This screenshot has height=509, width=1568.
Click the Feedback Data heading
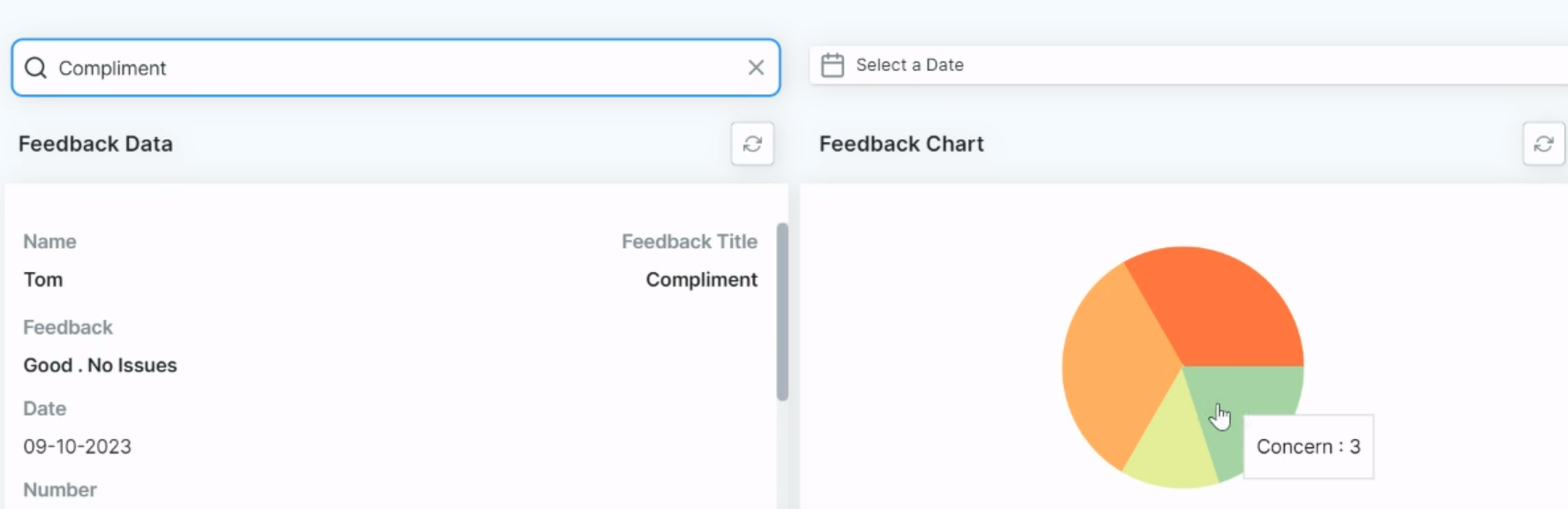[95, 144]
